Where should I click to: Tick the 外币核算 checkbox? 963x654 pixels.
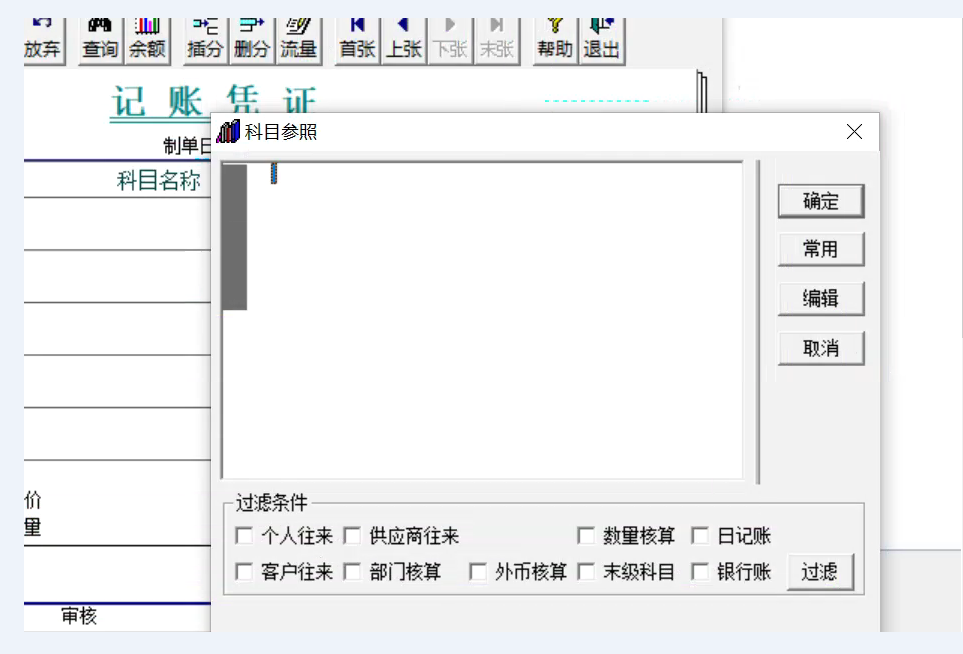(x=478, y=572)
